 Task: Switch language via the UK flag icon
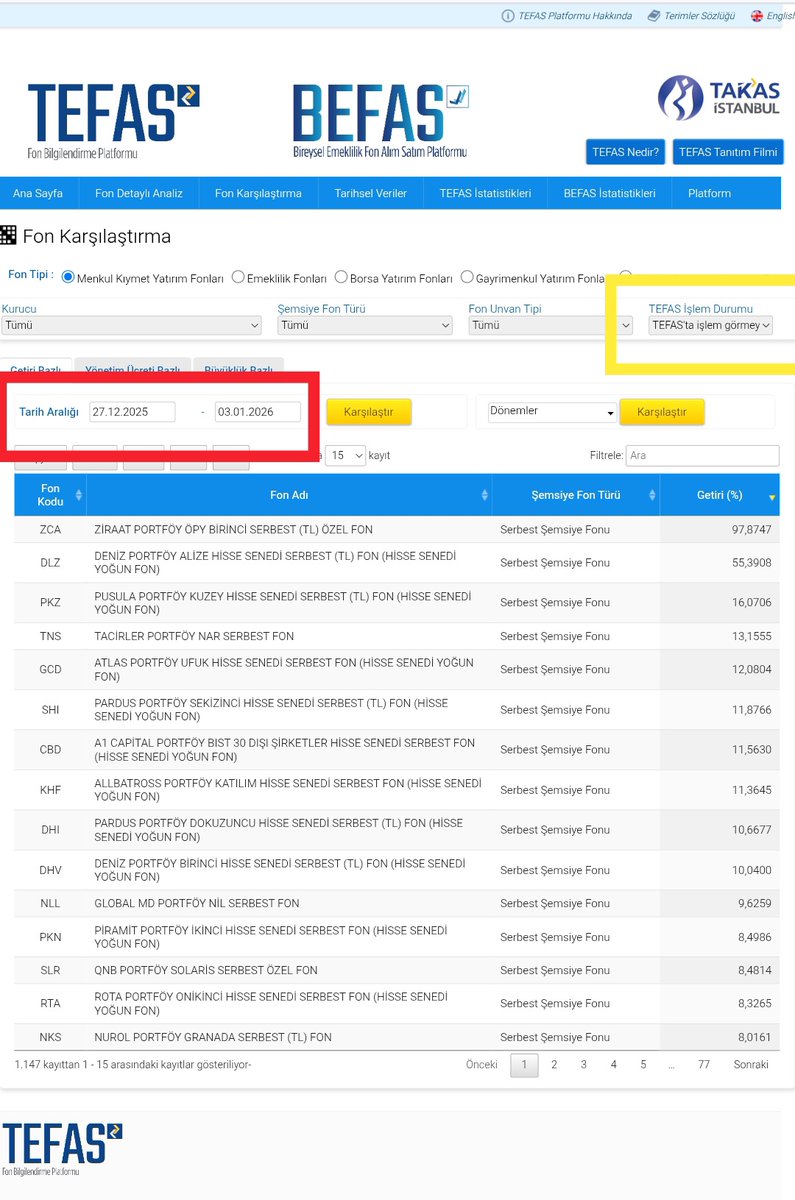tap(757, 16)
